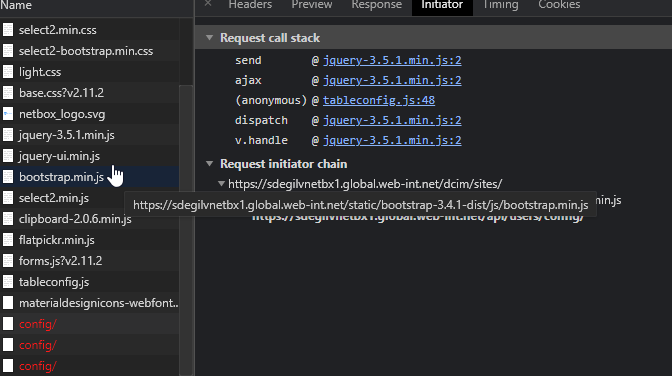Select the select2-bootstrap.min.css request
672x376 pixels.
tap(90, 51)
